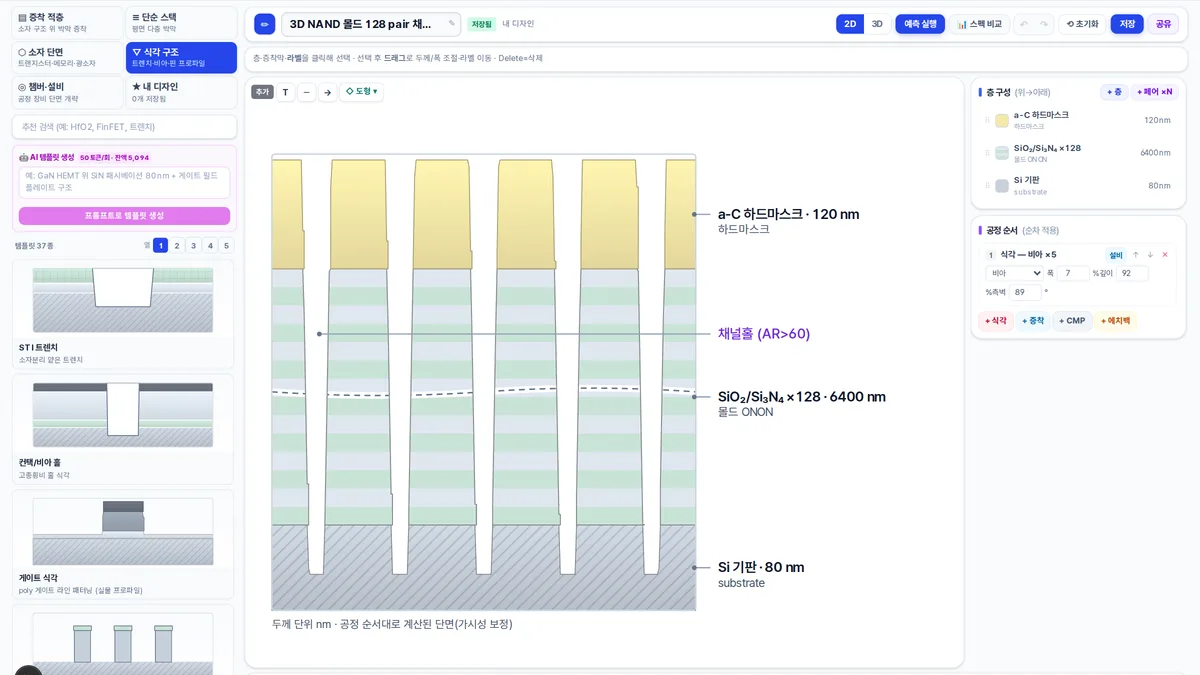Click the redo arrow in the top toolbar
This screenshot has width=1200, height=675.
(x=1044, y=24)
